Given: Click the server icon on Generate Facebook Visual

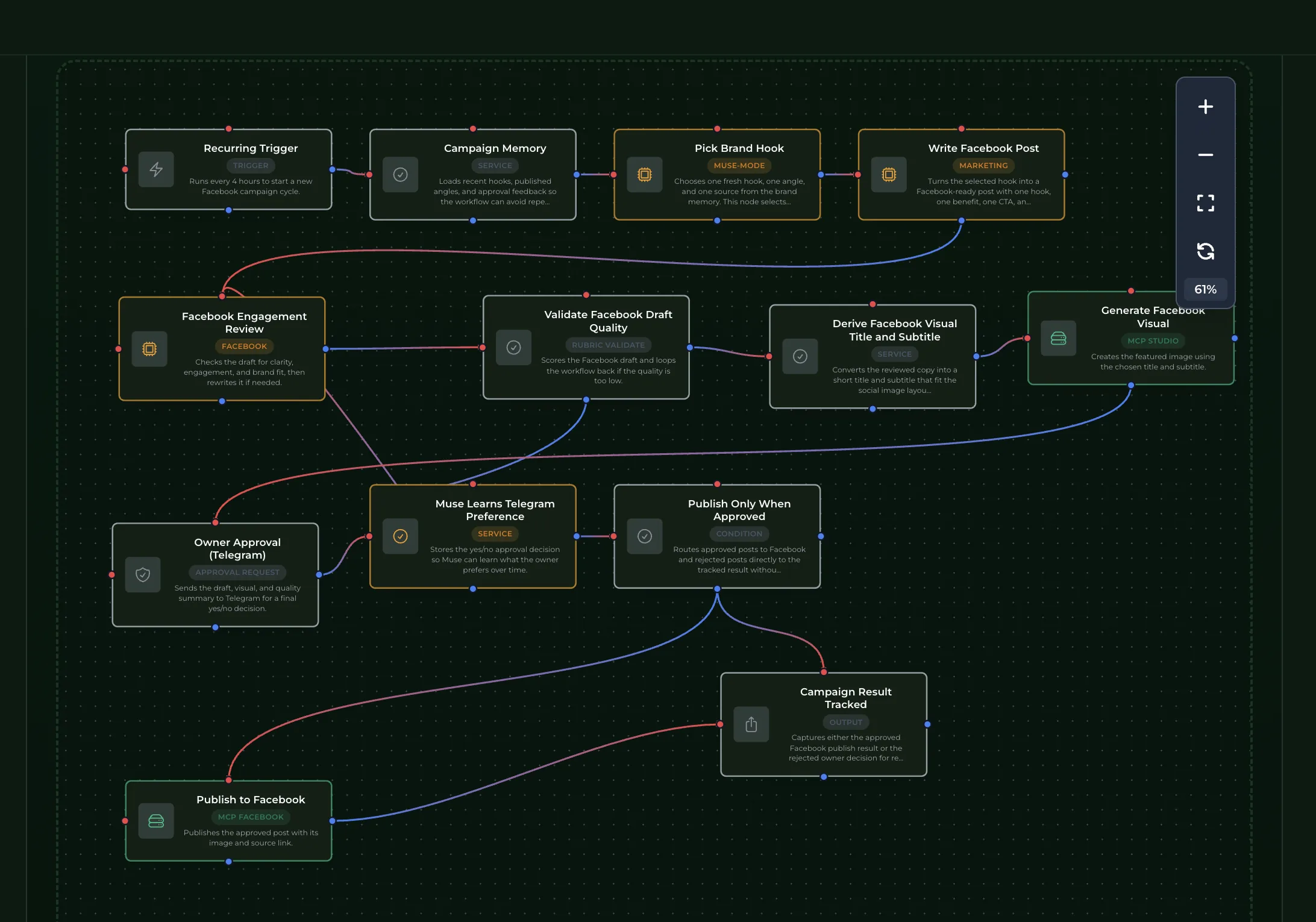Looking at the screenshot, I should tap(1058, 338).
